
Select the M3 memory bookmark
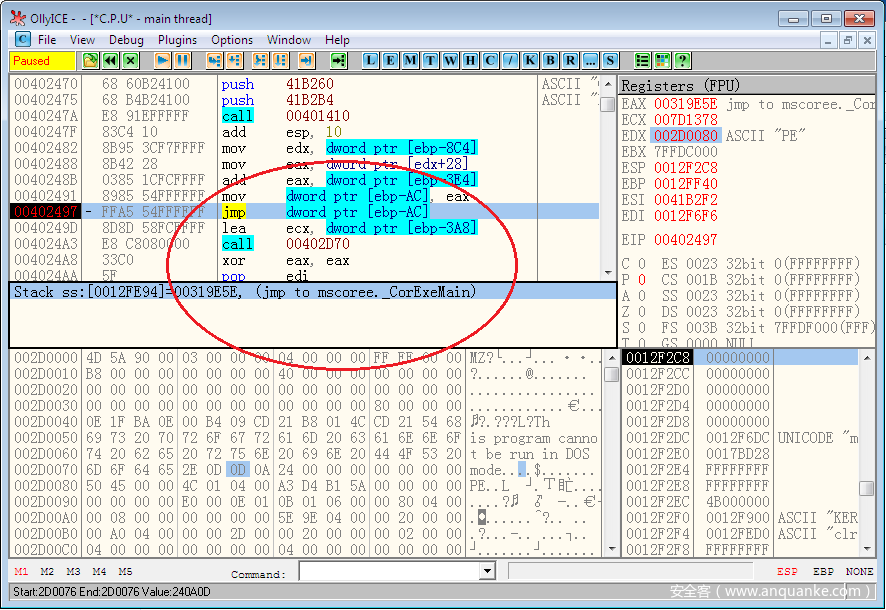73,572
